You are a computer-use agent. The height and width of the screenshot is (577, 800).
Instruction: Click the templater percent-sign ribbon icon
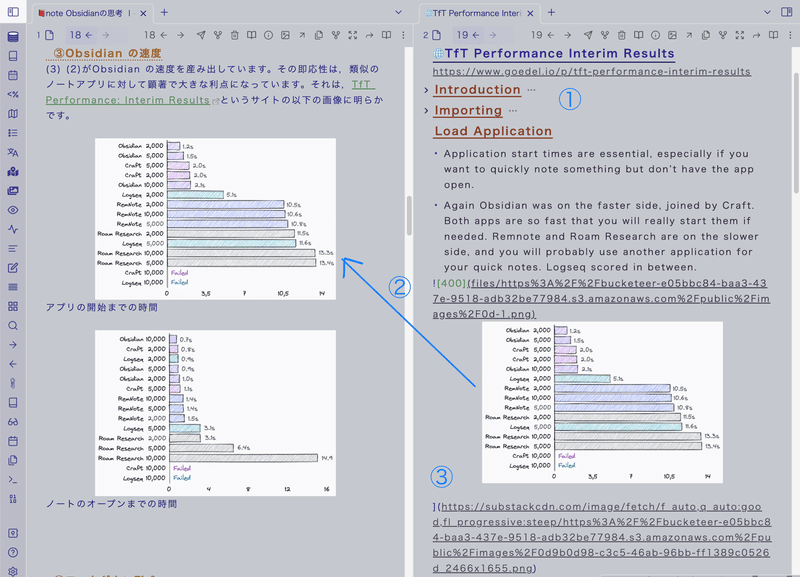click(13, 94)
